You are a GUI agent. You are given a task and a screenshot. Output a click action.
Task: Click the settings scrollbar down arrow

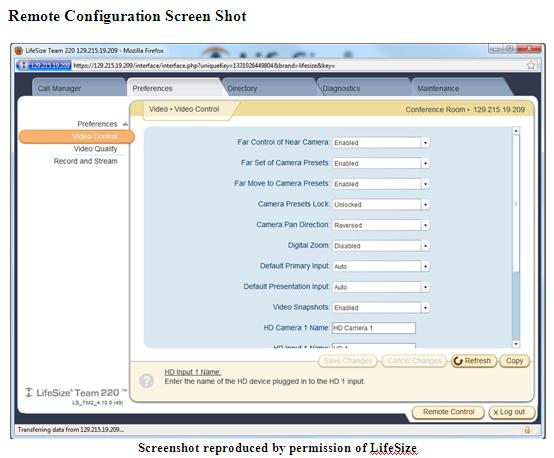(516, 344)
